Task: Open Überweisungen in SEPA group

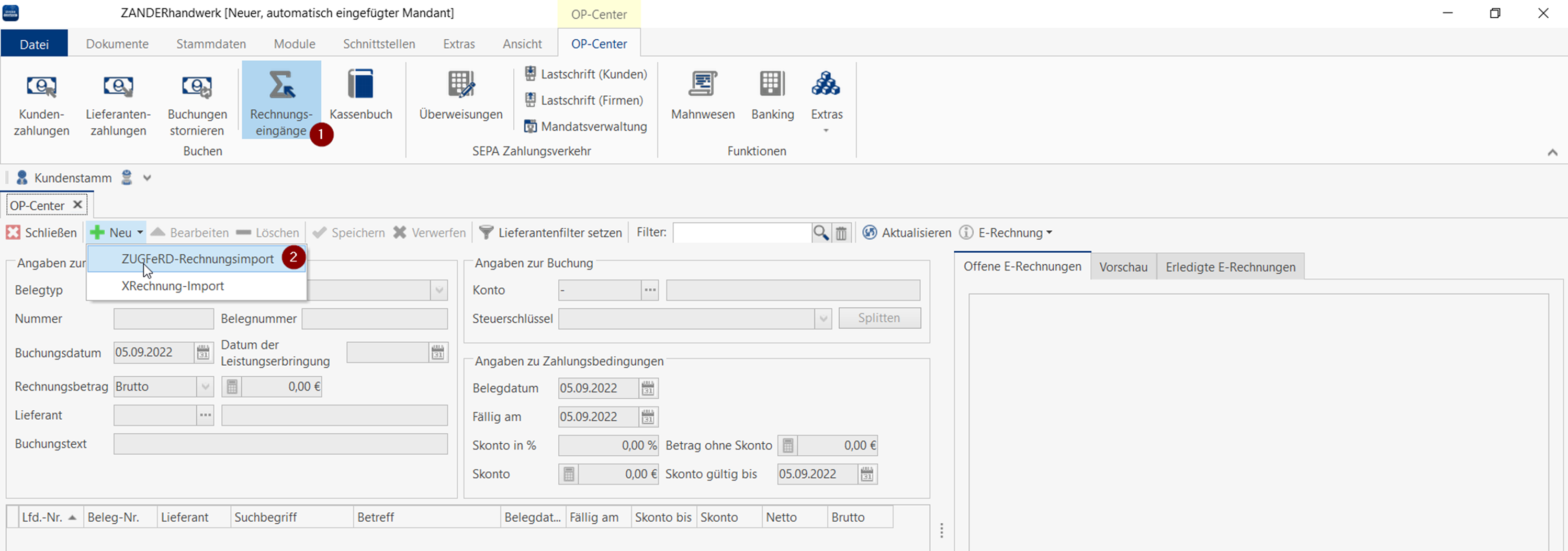Action: [461, 97]
